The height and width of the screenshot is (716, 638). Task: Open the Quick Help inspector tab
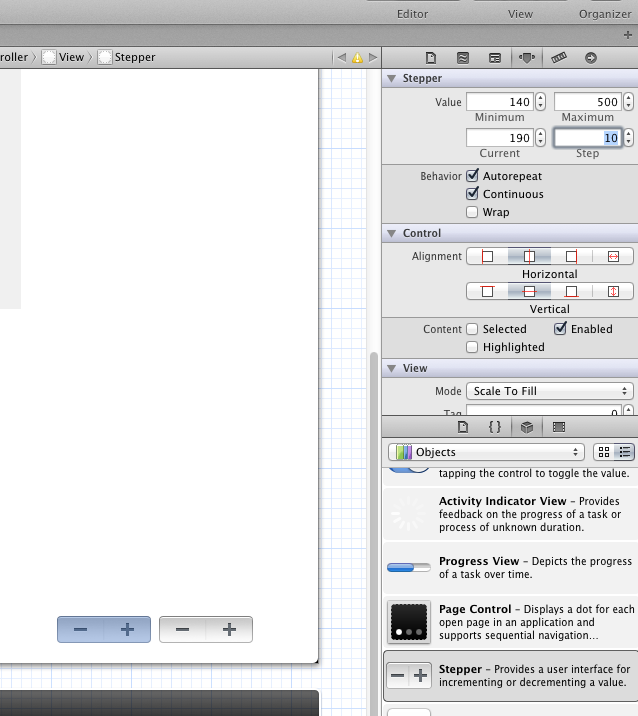463,58
